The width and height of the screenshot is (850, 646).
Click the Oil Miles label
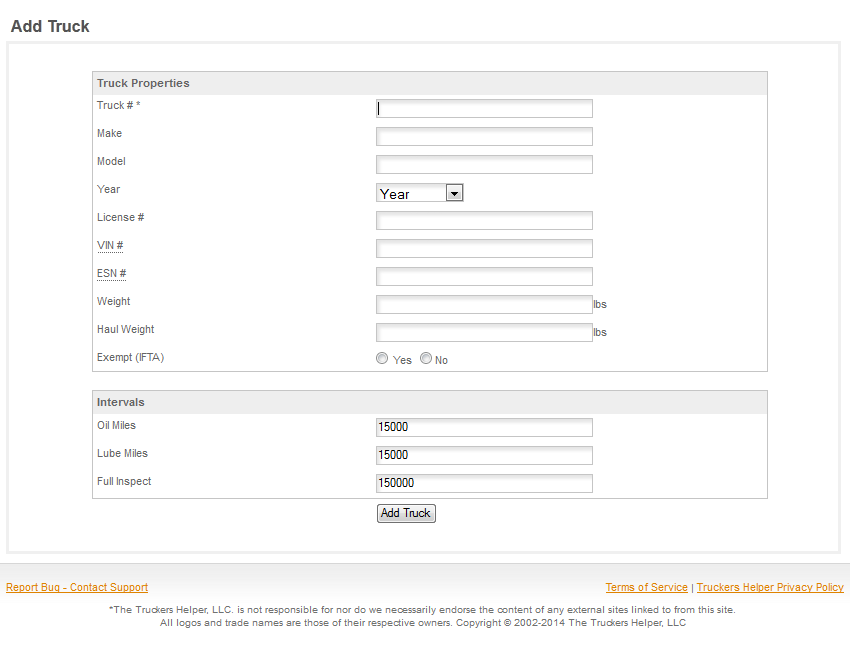tap(117, 425)
